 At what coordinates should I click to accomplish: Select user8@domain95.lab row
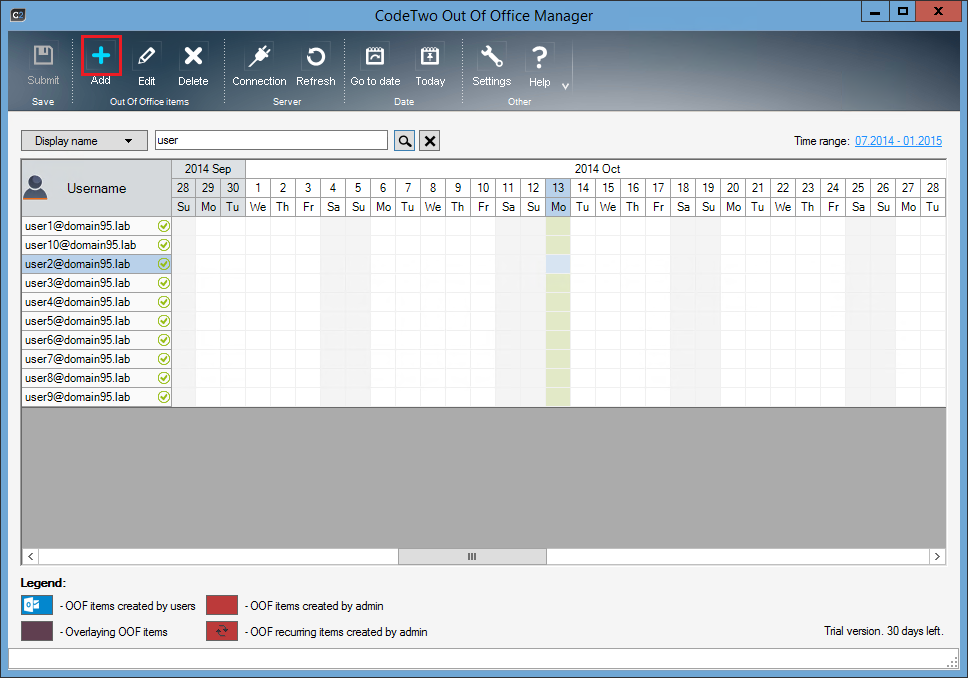tap(96, 378)
